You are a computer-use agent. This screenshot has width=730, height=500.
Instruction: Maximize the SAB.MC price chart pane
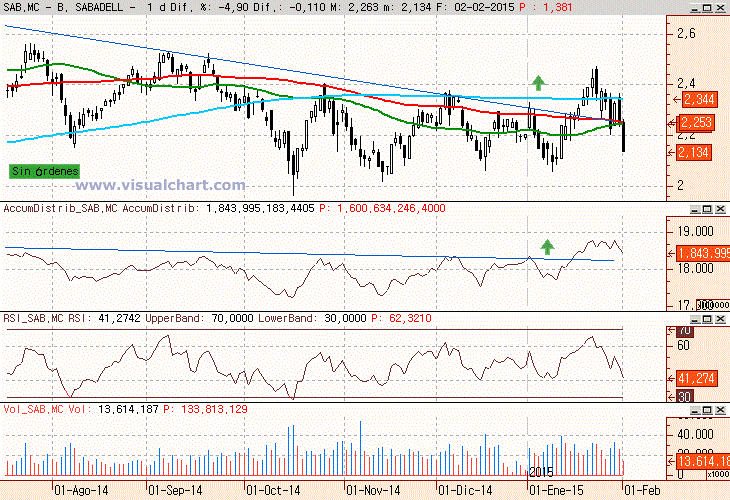tap(707, 7)
